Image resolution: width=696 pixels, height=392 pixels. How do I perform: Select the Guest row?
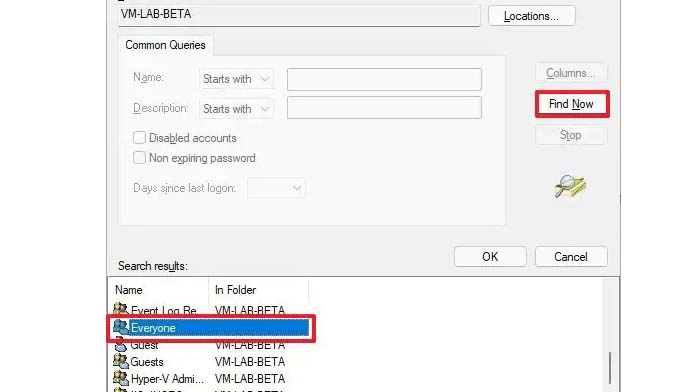pos(199,345)
